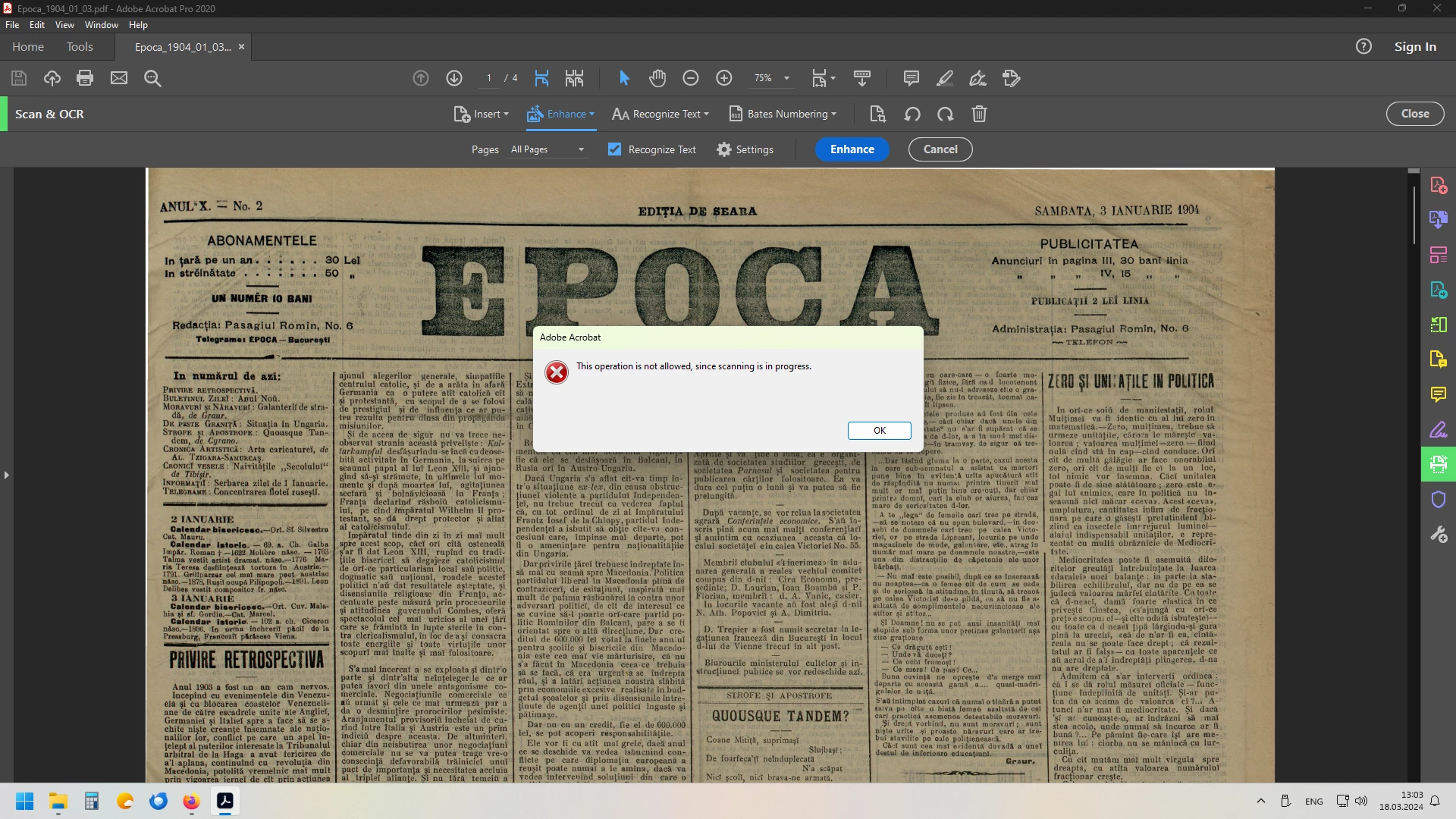Expand the 75% zoom level dropdown
Viewport: 1456px width, 819px height.
coord(786,78)
